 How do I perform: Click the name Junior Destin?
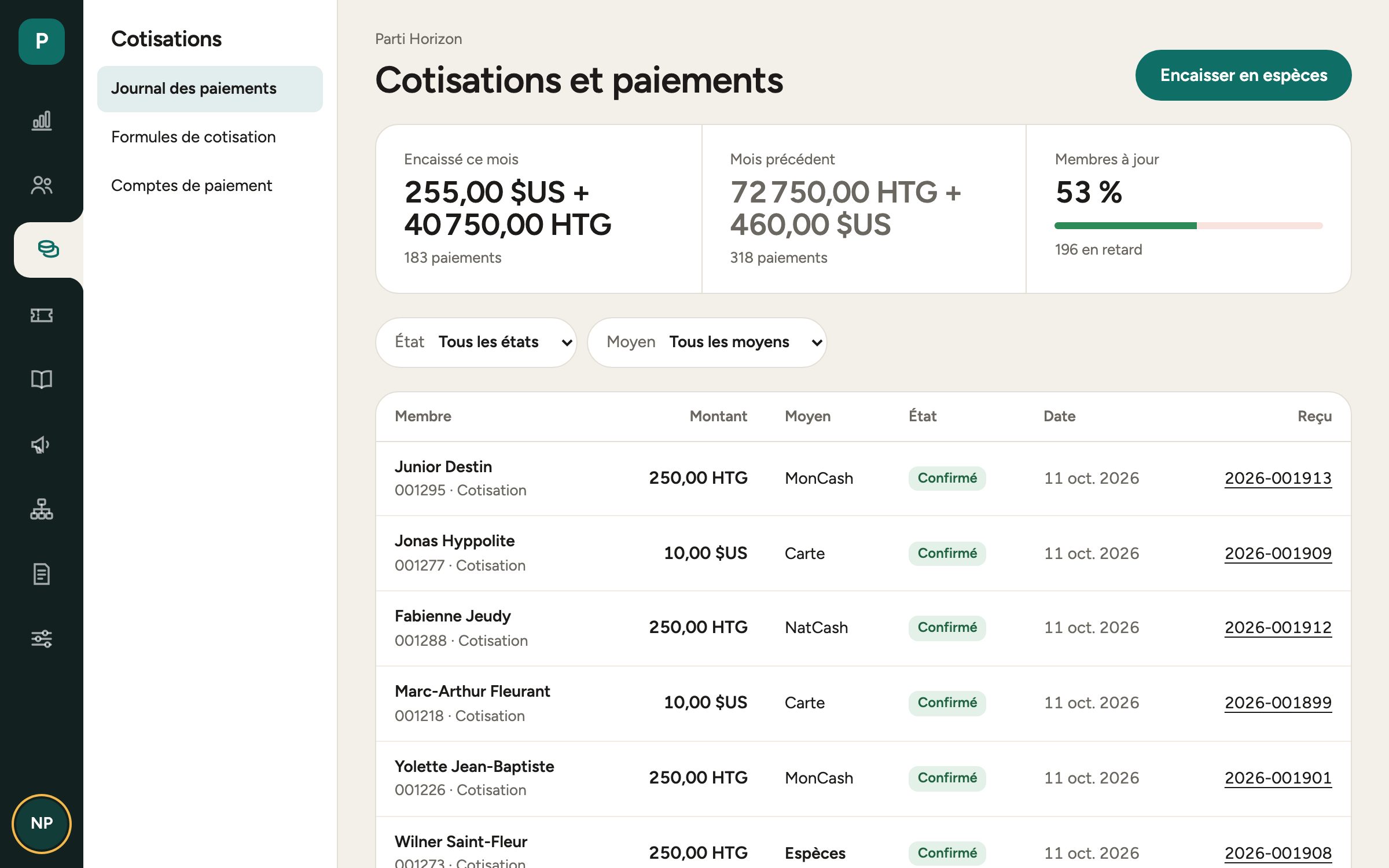coord(443,466)
